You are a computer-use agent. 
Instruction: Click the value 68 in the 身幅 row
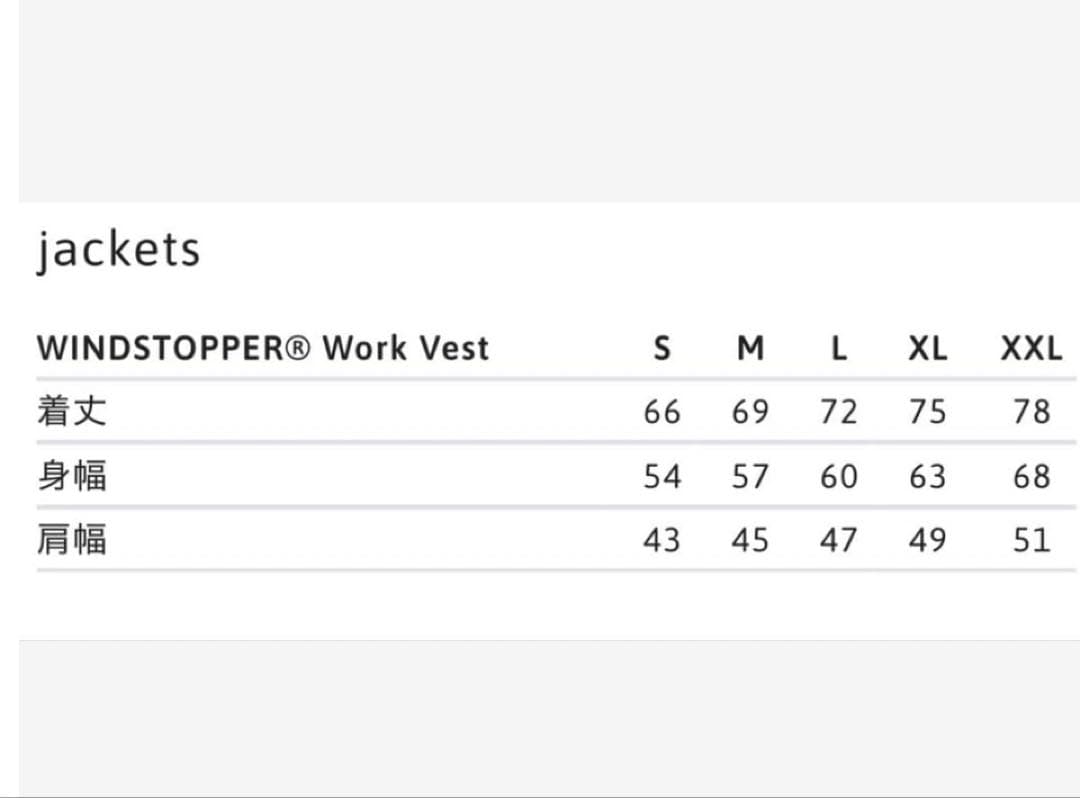click(x=1031, y=476)
